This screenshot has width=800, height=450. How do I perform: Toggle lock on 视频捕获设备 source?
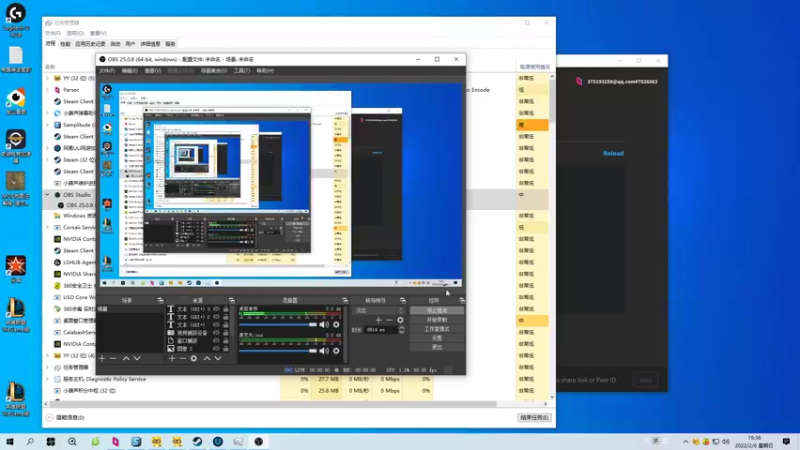tap(226, 333)
